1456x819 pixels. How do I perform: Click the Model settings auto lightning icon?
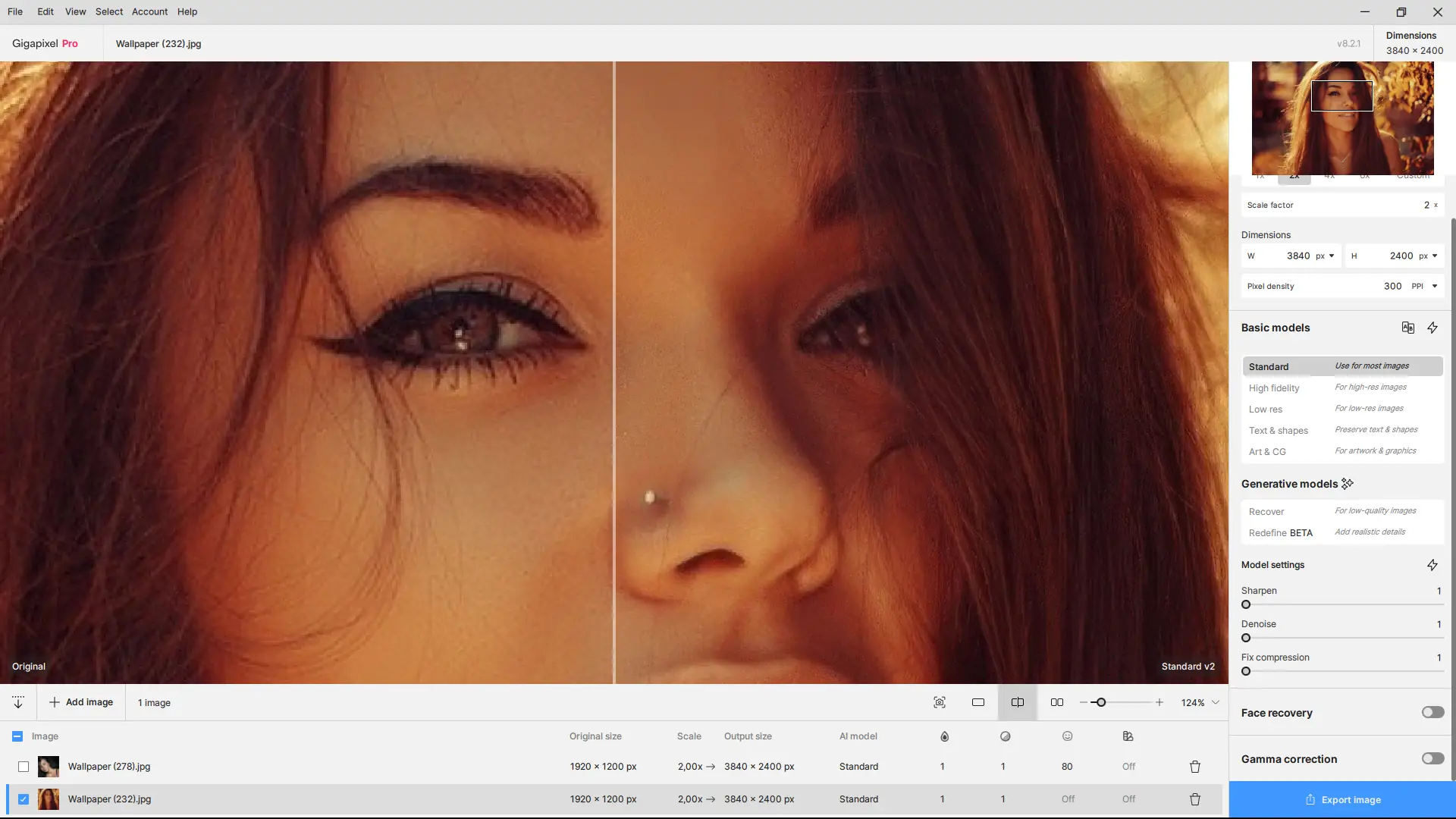pyautogui.click(x=1432, y=565)
